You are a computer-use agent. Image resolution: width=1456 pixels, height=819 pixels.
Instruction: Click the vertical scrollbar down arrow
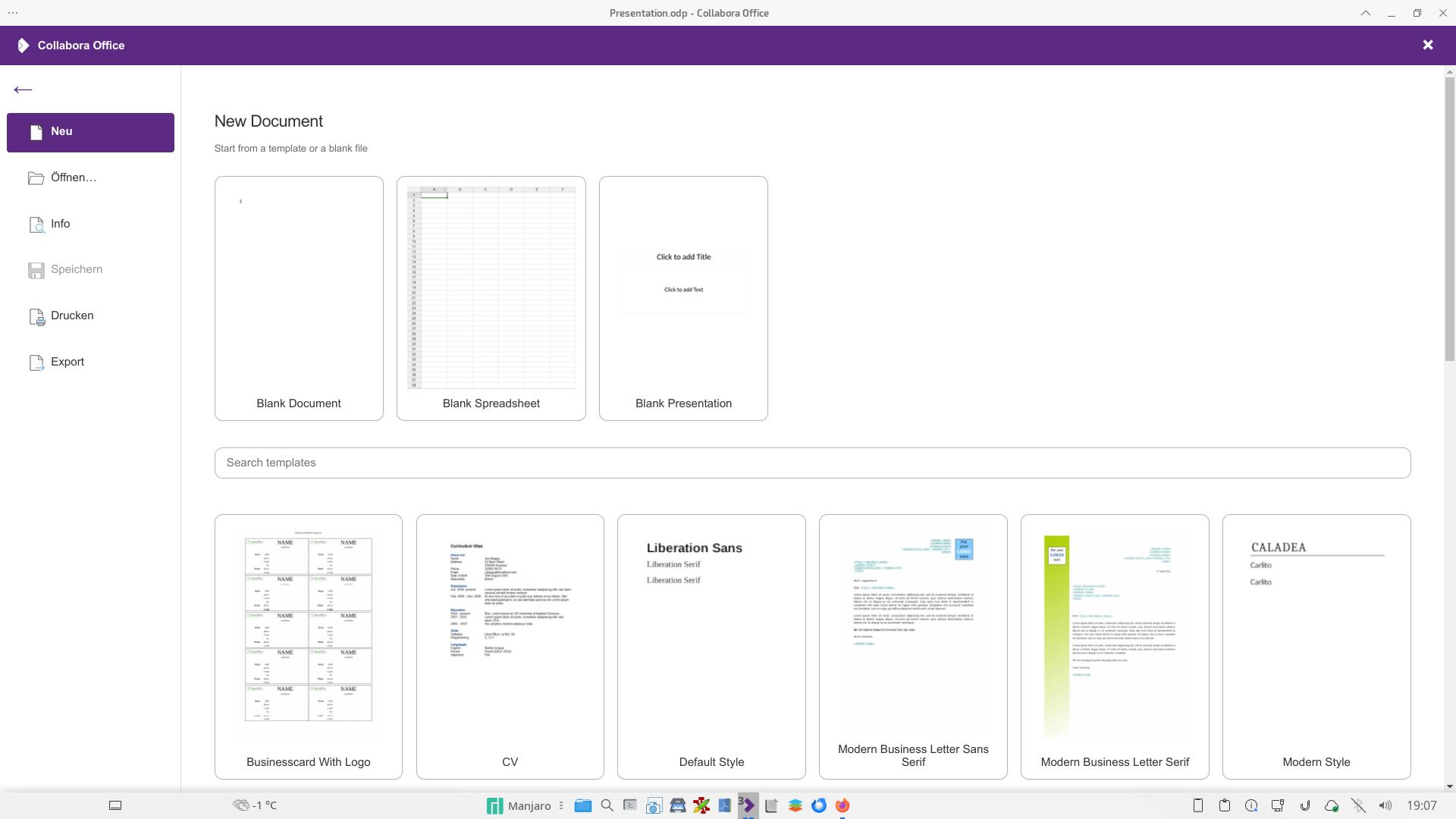pos(1449,786)
